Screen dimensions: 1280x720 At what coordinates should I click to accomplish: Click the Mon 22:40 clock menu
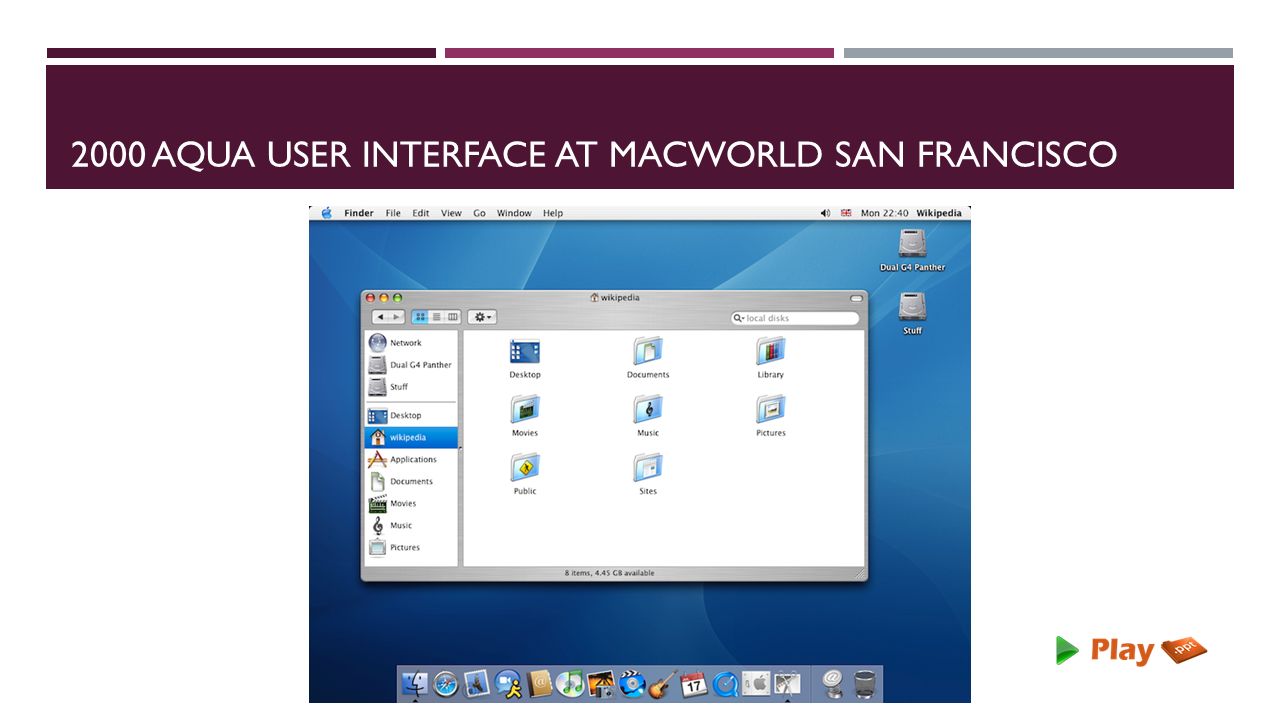click(x=885, y=213)
